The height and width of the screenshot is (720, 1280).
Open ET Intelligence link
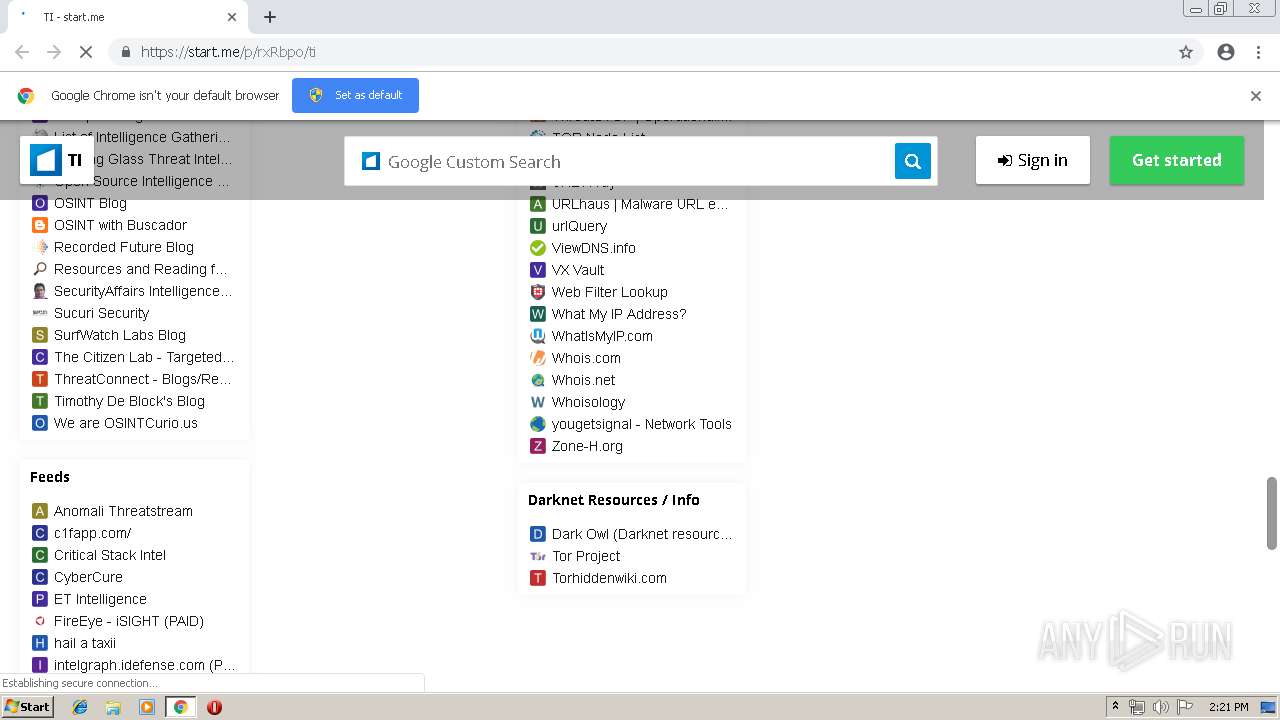click(100, 599)
